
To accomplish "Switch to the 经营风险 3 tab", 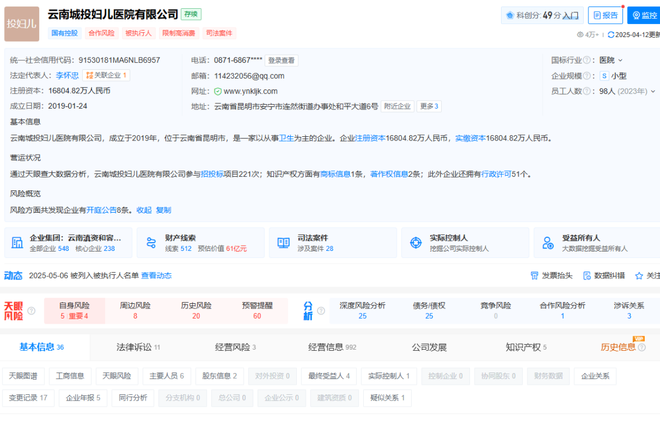I will (x=235, y=347).
